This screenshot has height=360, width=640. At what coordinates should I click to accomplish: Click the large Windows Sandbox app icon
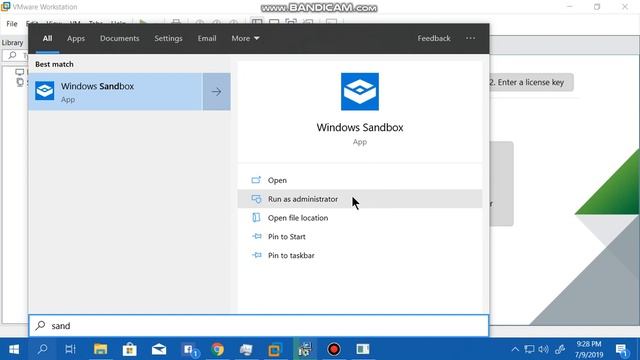point(360,91)
